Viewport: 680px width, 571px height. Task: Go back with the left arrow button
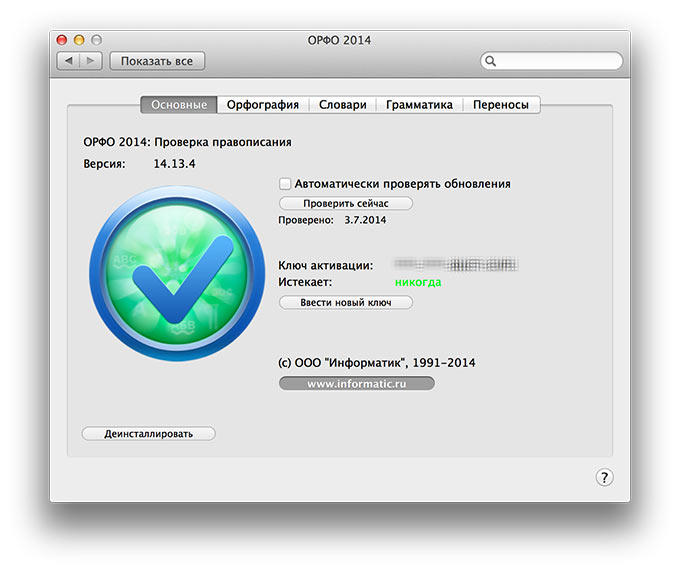pyautogui.click(x=68, y=61)
